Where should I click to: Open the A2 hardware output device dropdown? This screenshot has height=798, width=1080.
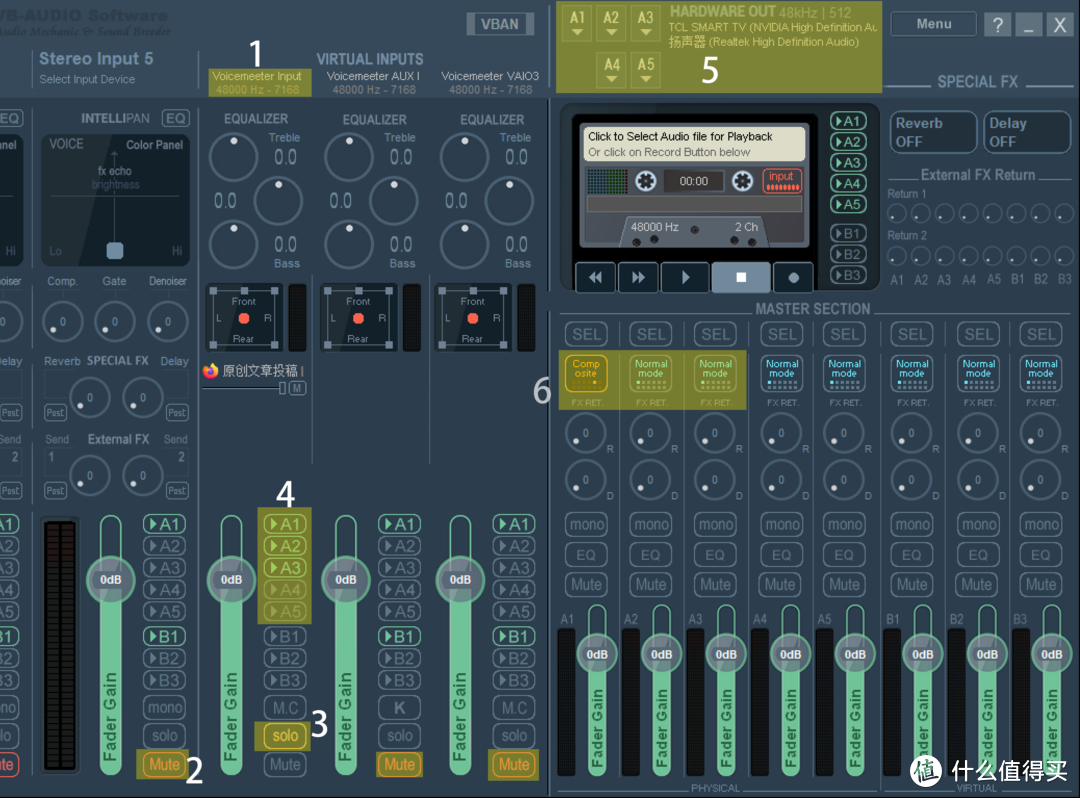click(611, 23)
